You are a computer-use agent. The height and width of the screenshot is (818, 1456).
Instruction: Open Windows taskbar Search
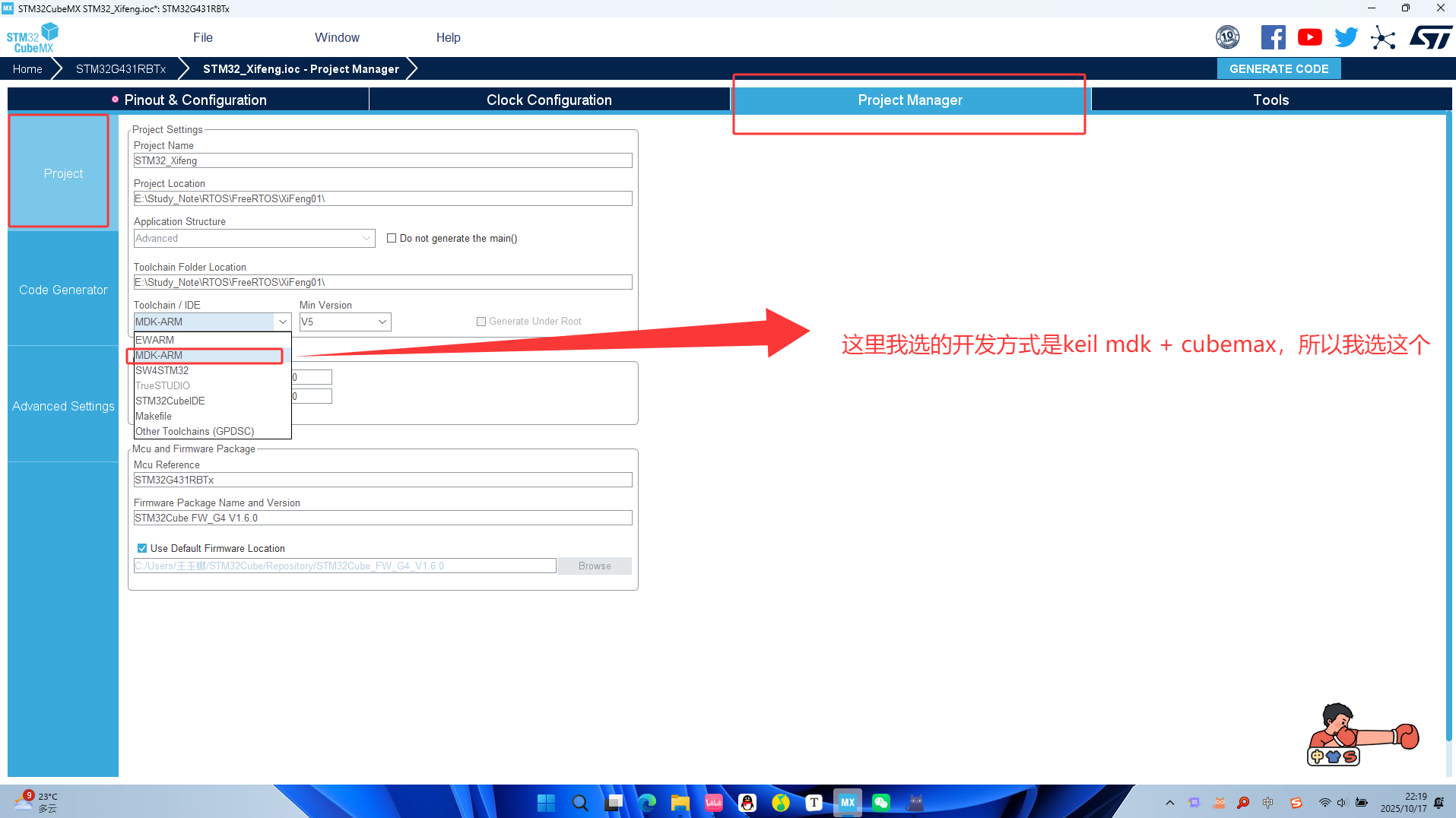(x=579, y=802)
